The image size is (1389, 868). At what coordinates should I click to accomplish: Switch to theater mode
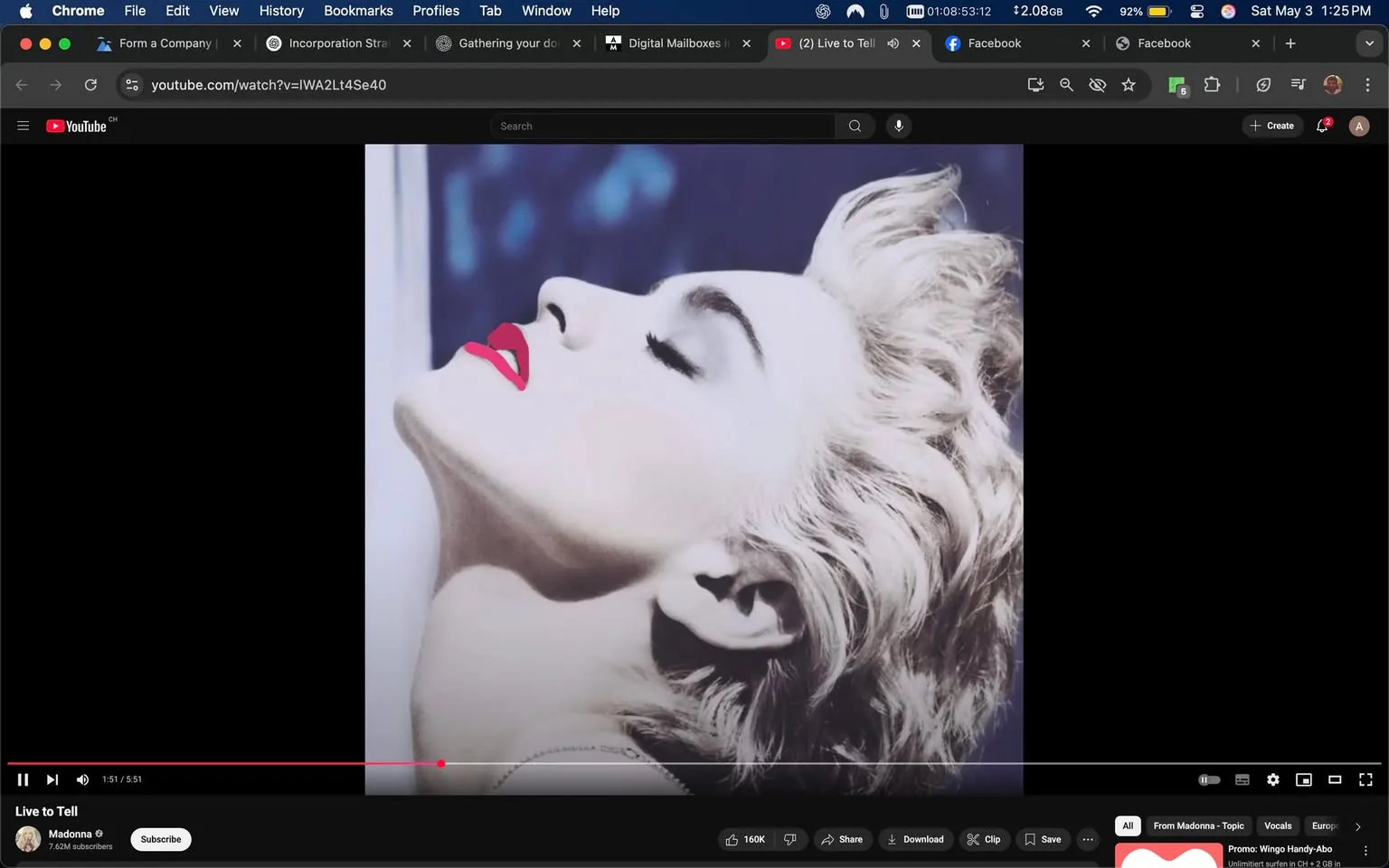coord(1334,779)
